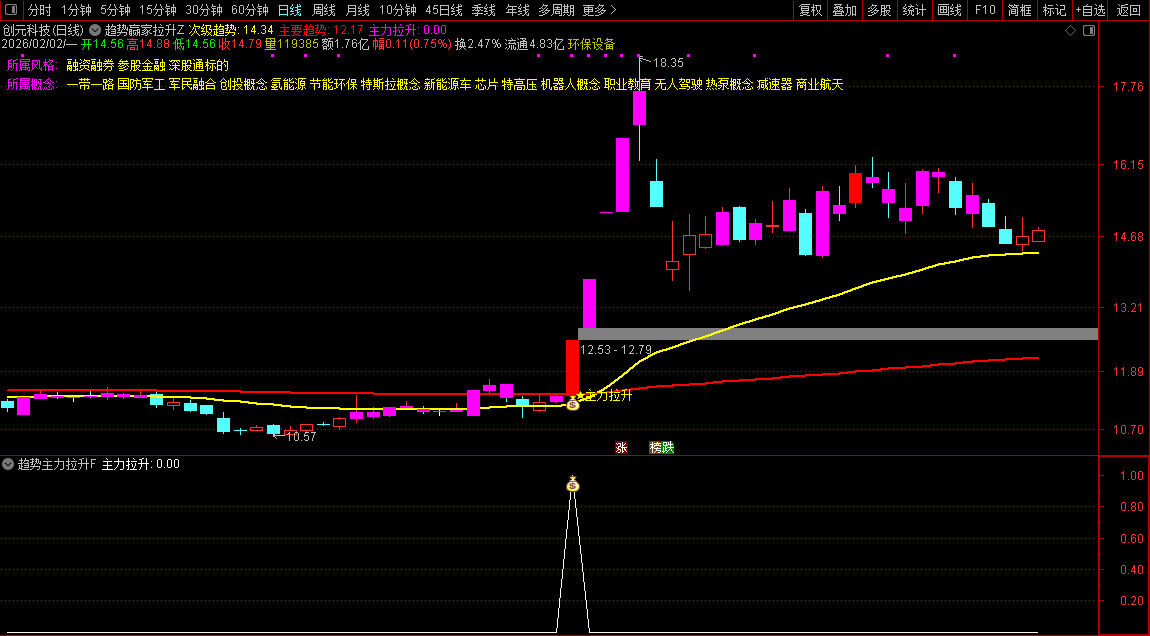Click the 趋势赢家拉升Z indicator name

(x=144, y=31)
